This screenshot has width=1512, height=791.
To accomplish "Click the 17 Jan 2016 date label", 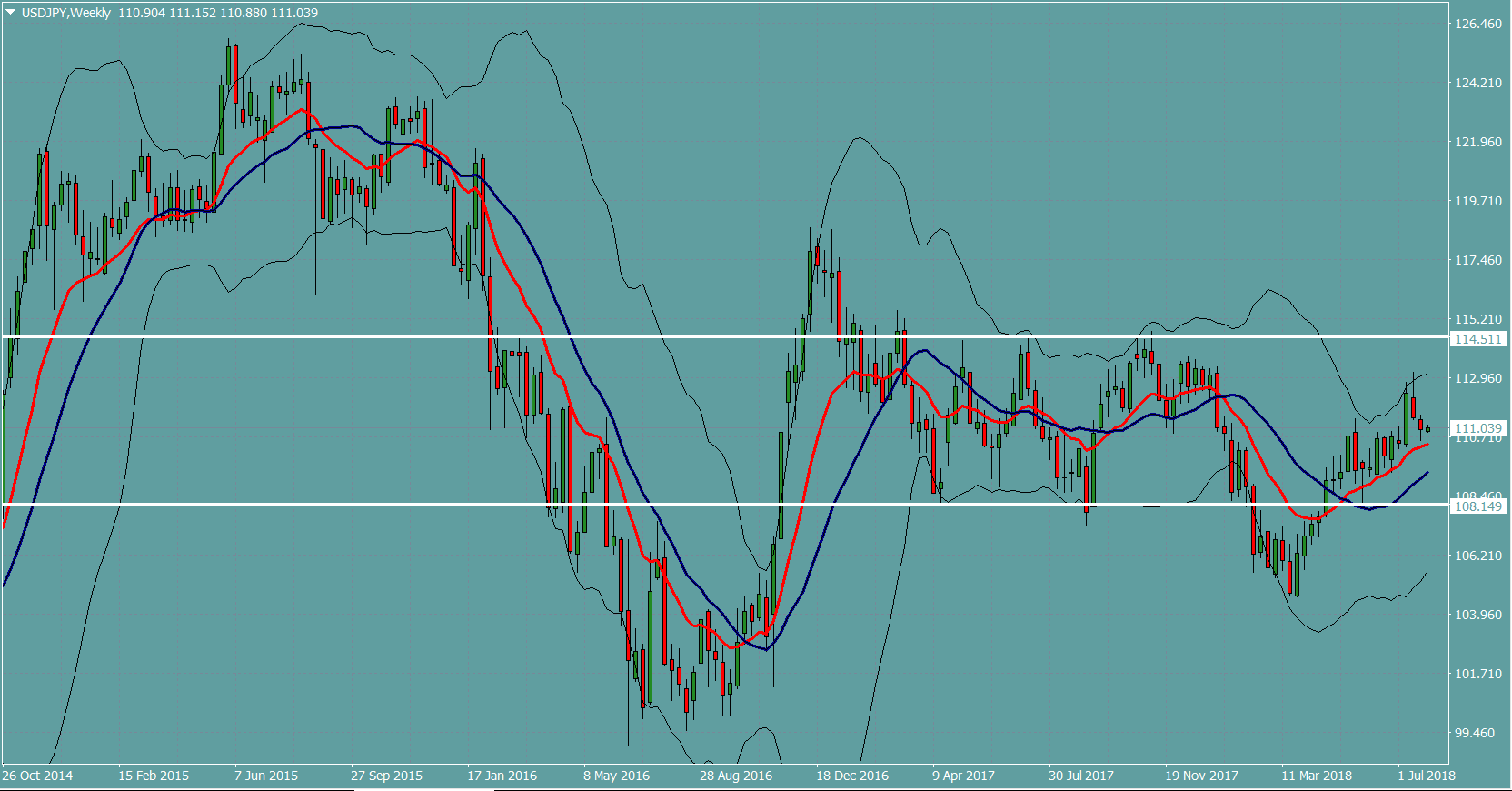I will [502, 776].
